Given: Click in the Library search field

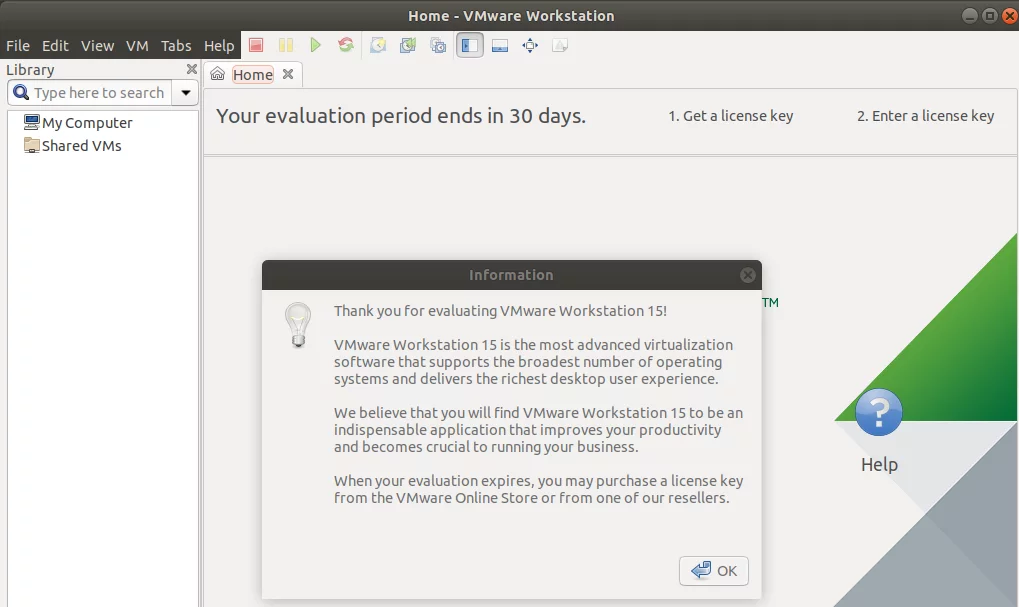Looking at the screenshot, I should [98, 93].
